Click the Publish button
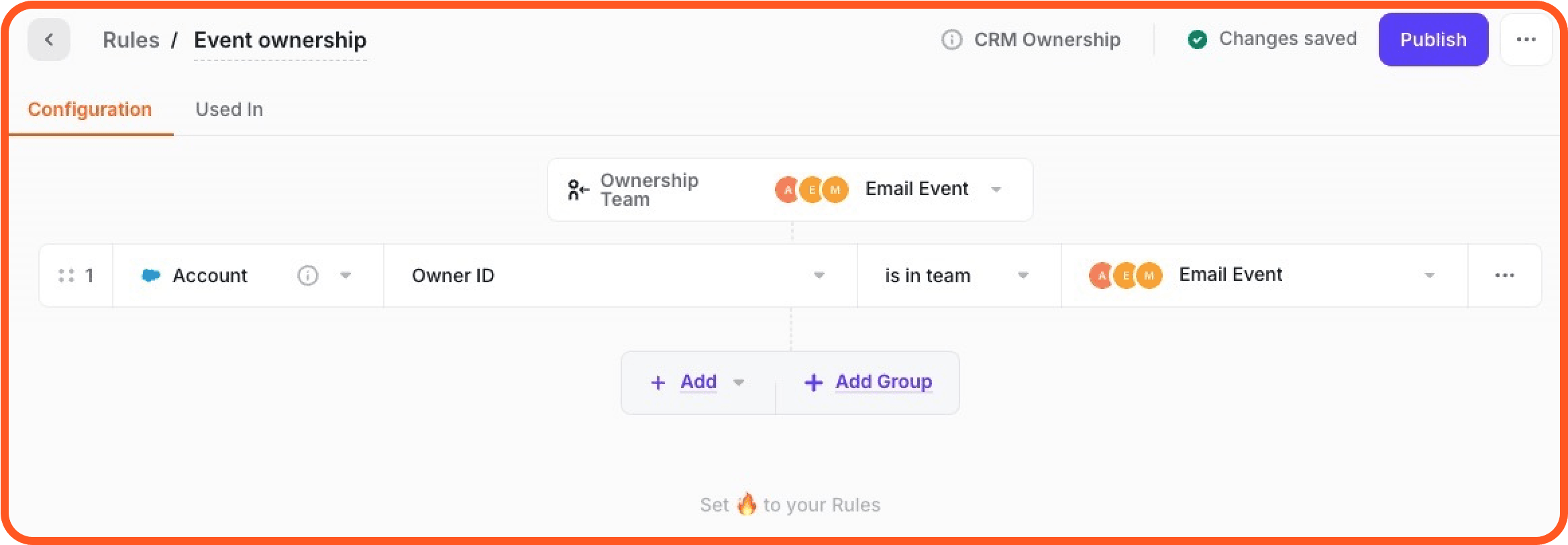 (1433, 40)
